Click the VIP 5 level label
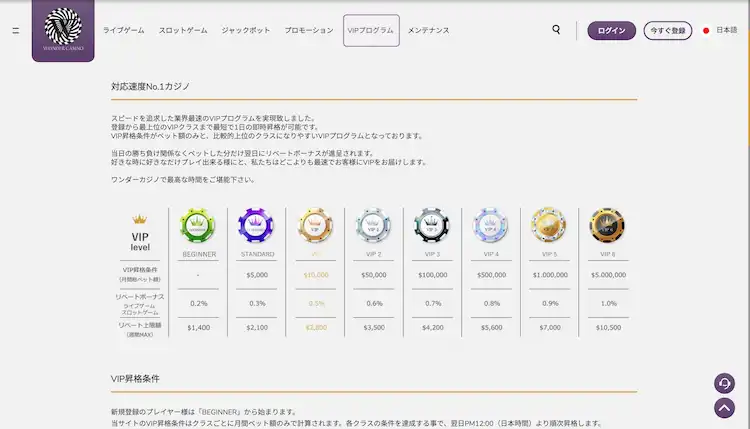 coord(550,254)
